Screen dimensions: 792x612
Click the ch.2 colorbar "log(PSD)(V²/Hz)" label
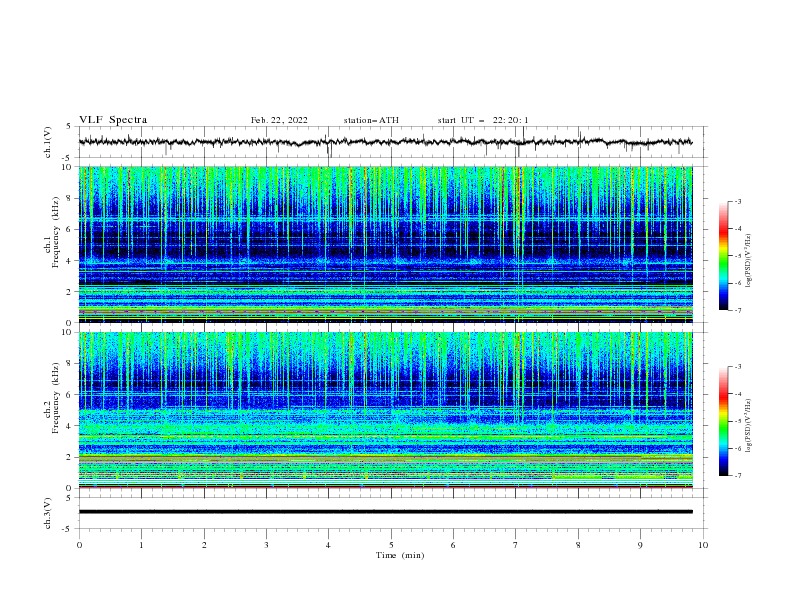(x=749, y=426)
